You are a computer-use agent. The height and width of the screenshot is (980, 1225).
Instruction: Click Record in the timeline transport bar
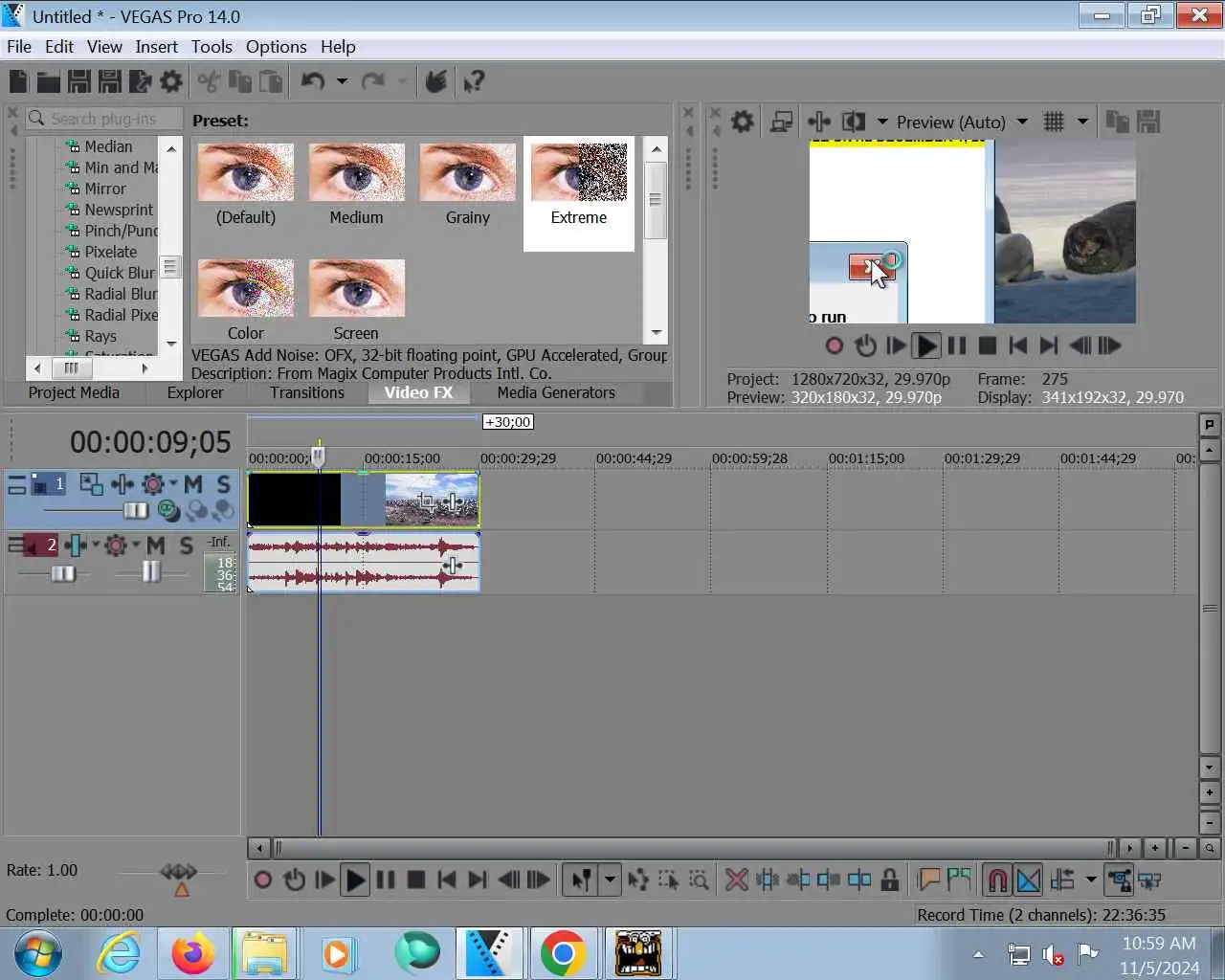pyautogui.click(x=263, y=880)
